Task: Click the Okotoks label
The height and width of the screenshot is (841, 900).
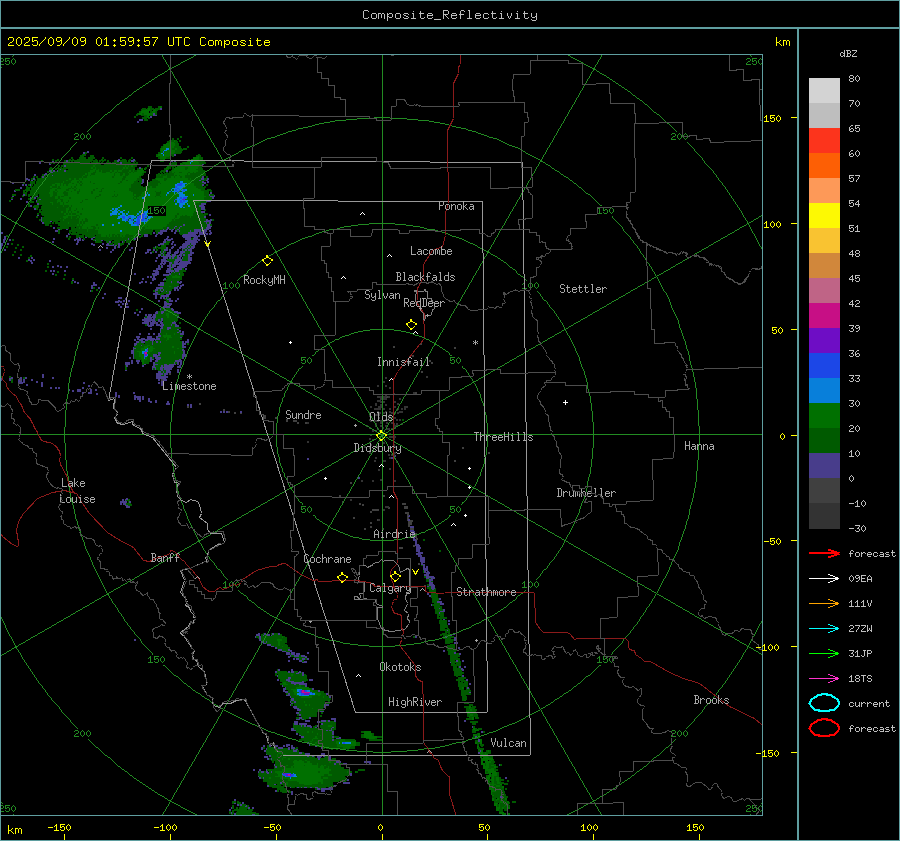Action: pyautogui.click(x=400, y=667)
